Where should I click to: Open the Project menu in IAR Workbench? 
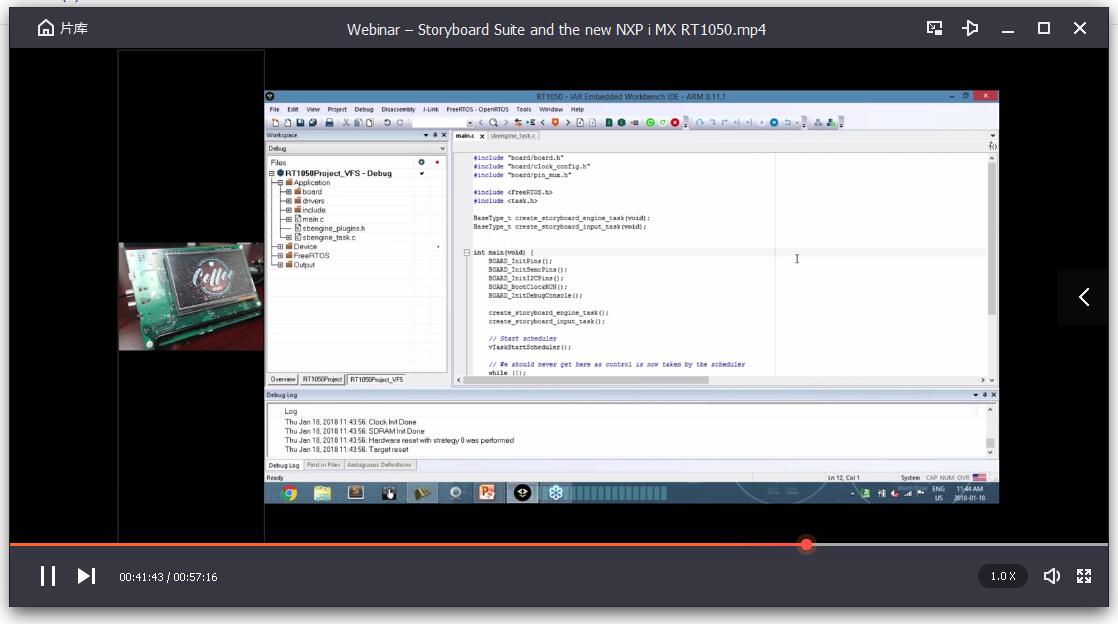click(337, 110)
